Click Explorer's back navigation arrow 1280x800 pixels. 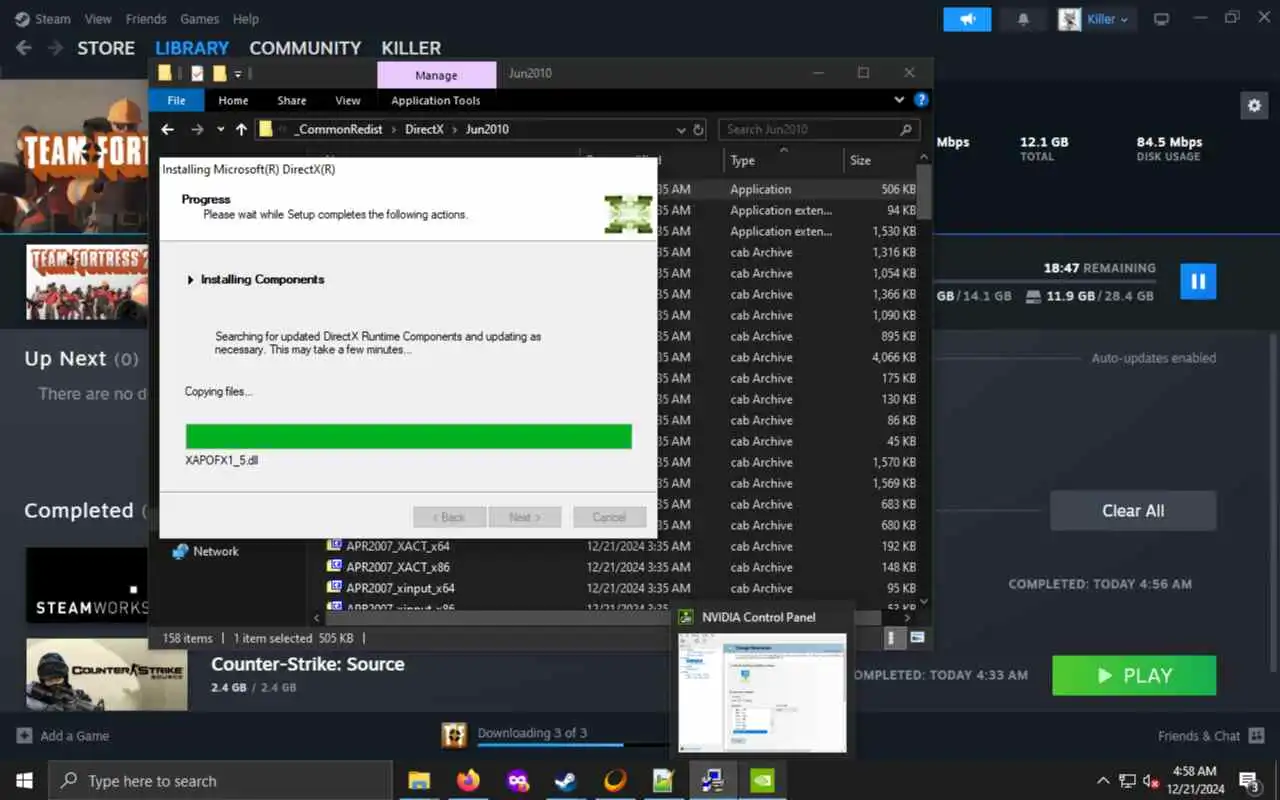tap(168, 129)
